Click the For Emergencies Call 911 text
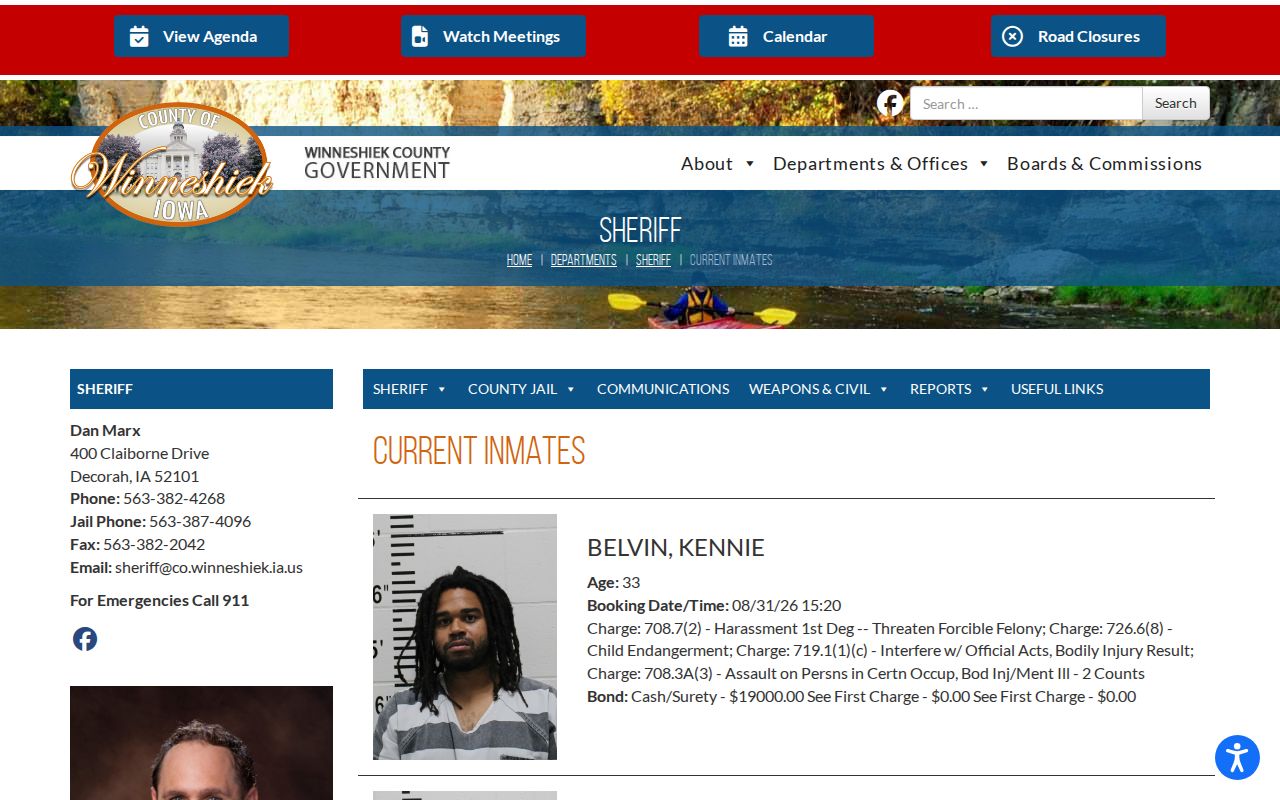The image size is (1280, 800). [160, 600]
